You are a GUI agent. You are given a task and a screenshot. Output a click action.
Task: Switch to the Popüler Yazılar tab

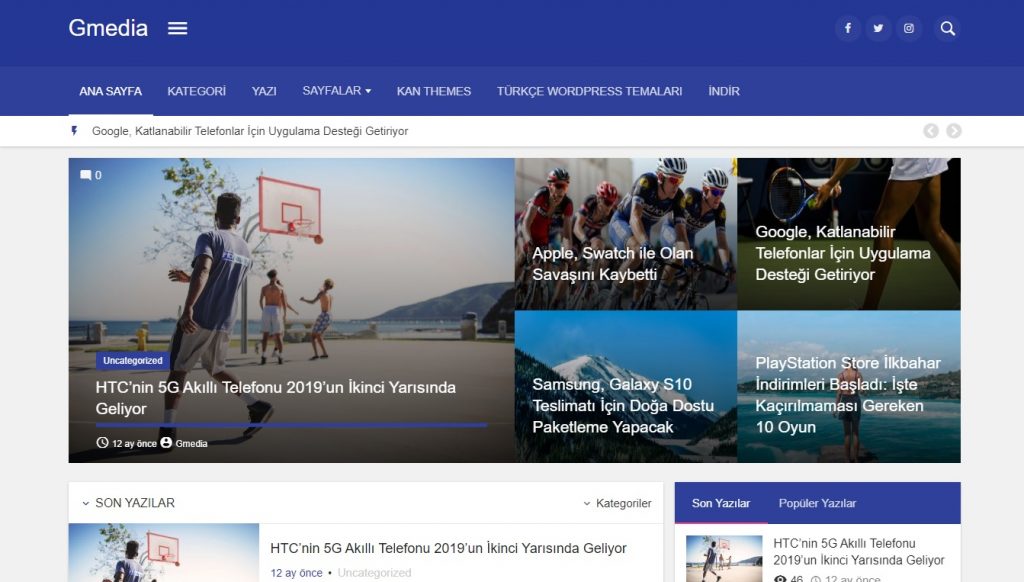coord(816,504)
